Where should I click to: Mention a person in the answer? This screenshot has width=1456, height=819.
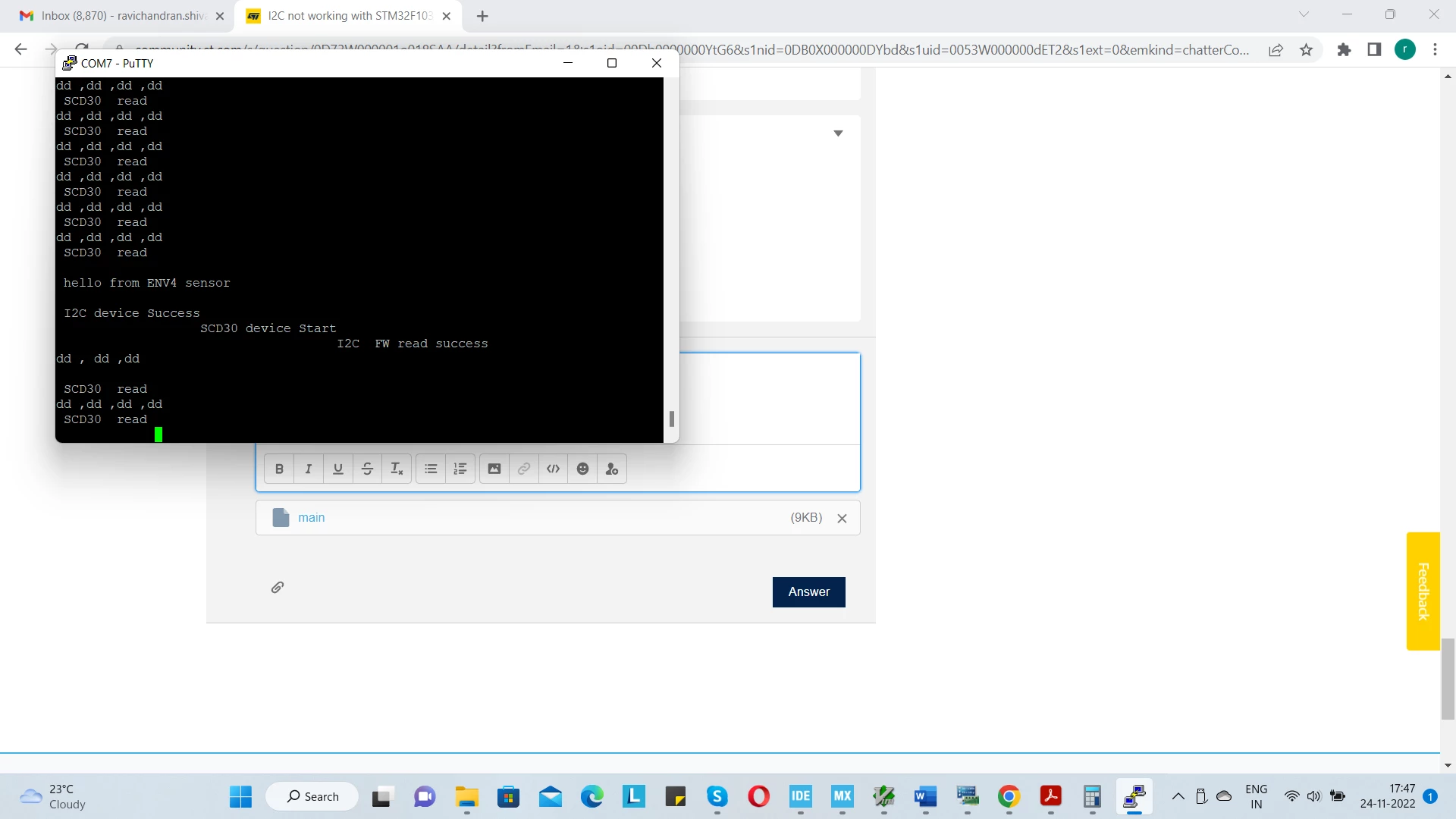612,469
